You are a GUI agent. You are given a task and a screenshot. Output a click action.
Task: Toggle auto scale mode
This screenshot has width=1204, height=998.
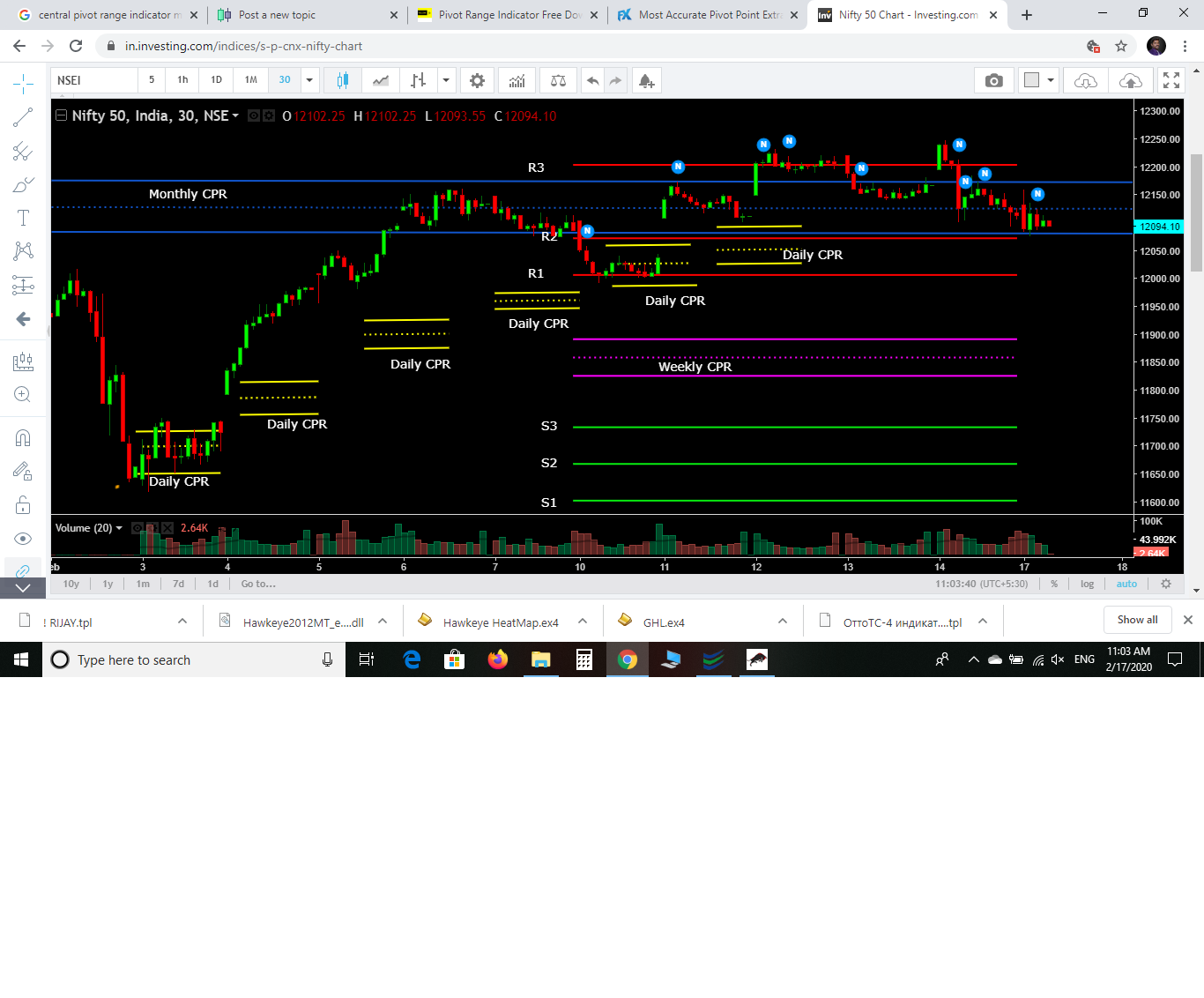1126,584
